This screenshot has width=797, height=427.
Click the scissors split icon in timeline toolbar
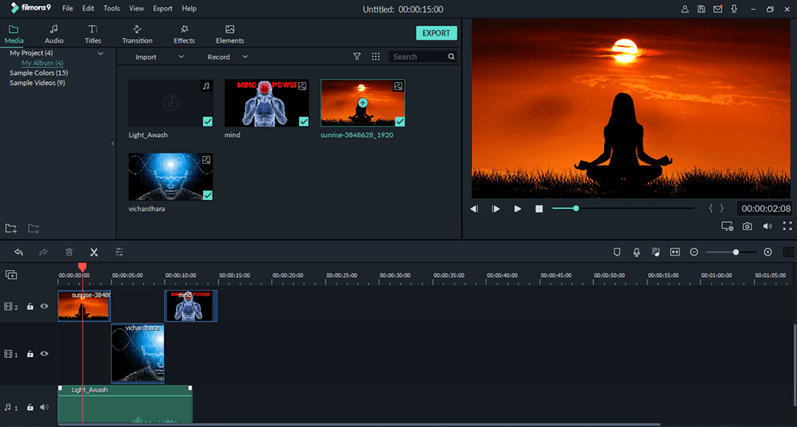point(94,252)
